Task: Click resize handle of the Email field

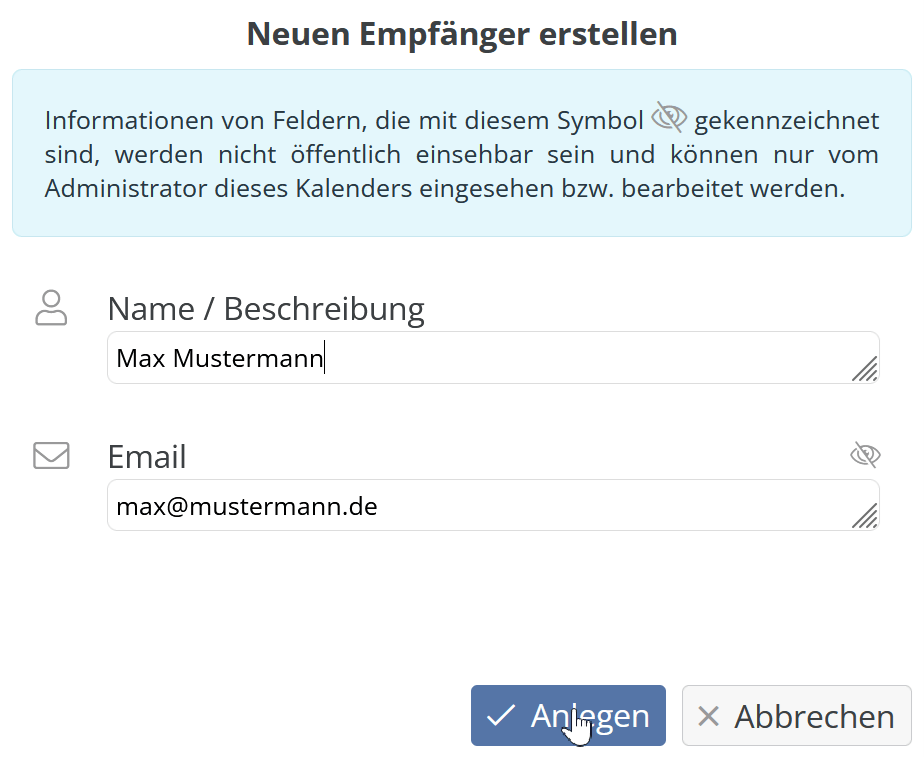Action: (x=865, y=516)
